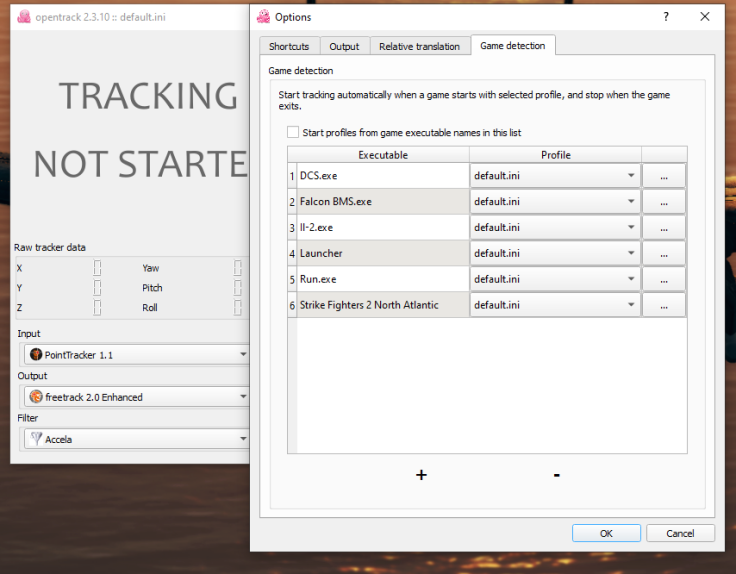Click the Options dialog octopus icon
The width and height of the screenshot is (736, 574).
coord(263,17)
